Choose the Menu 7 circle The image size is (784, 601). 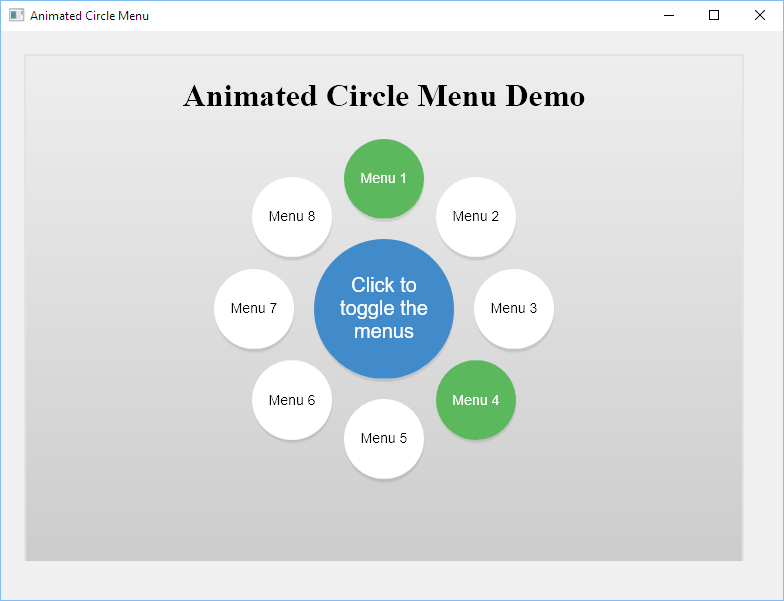coord(254,308)
